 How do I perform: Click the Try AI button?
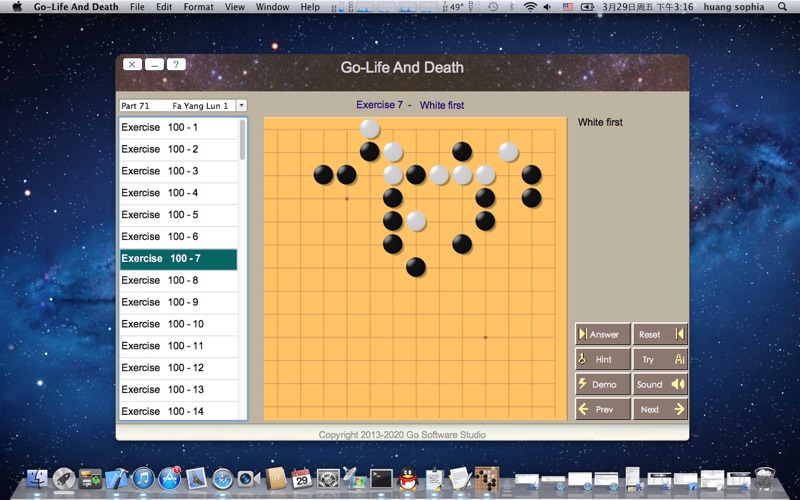(660, 359)
